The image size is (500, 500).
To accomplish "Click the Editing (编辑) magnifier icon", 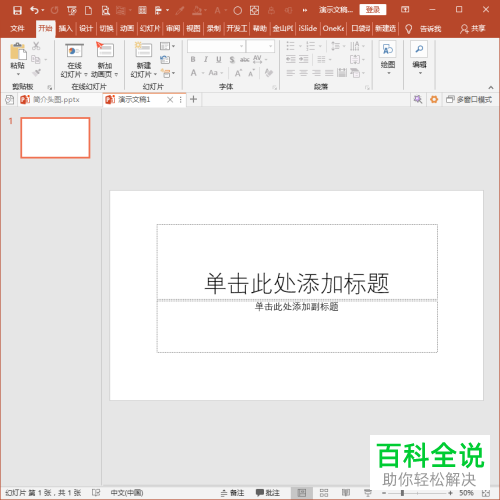I will pyautogui.click(x=419, y=49).
